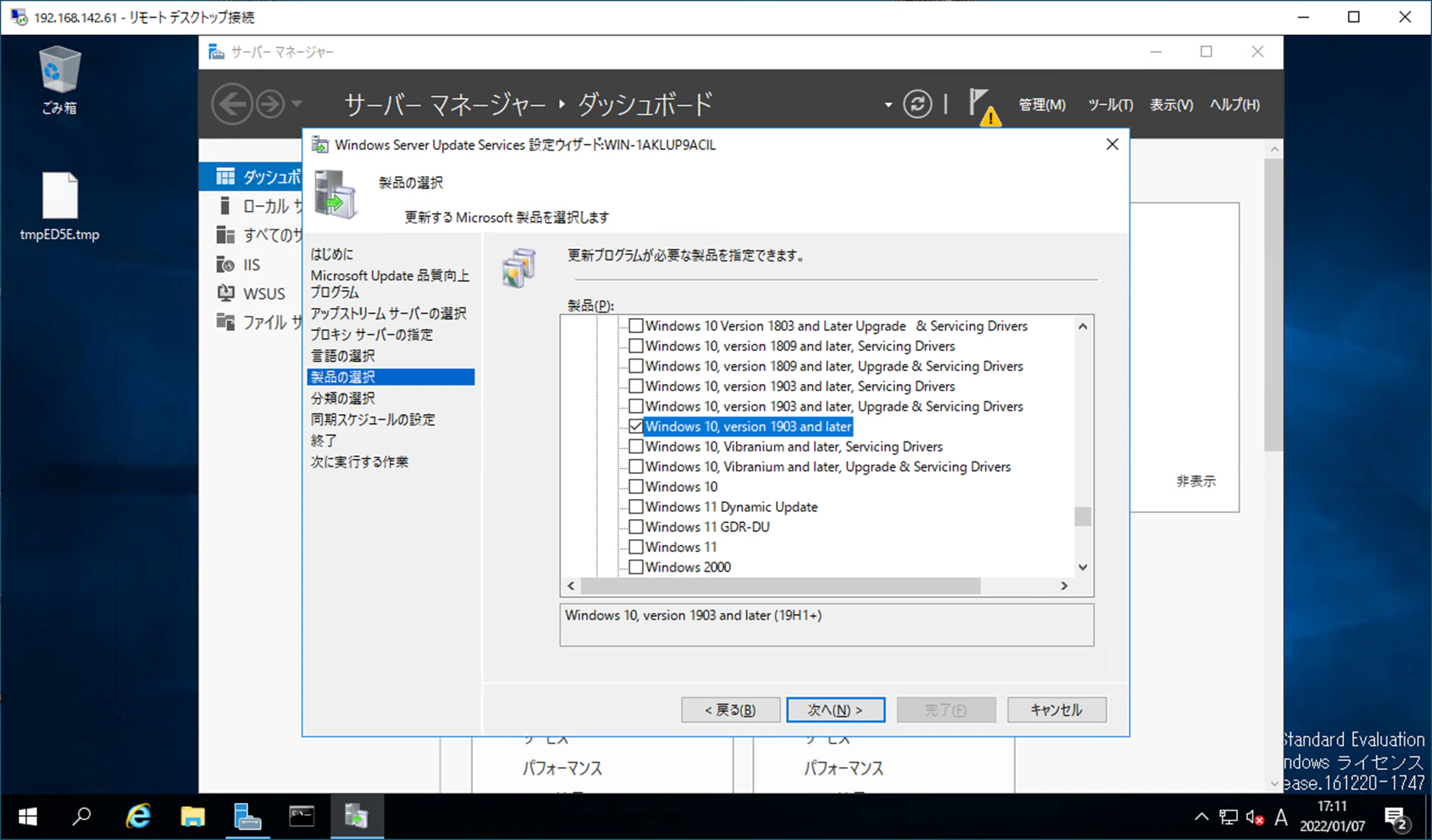This screenshot has width=1432, height=840.
Task: Check Windows 10, version 1903 and later, Servicing Drivers
Action: [x=636, y=386]
